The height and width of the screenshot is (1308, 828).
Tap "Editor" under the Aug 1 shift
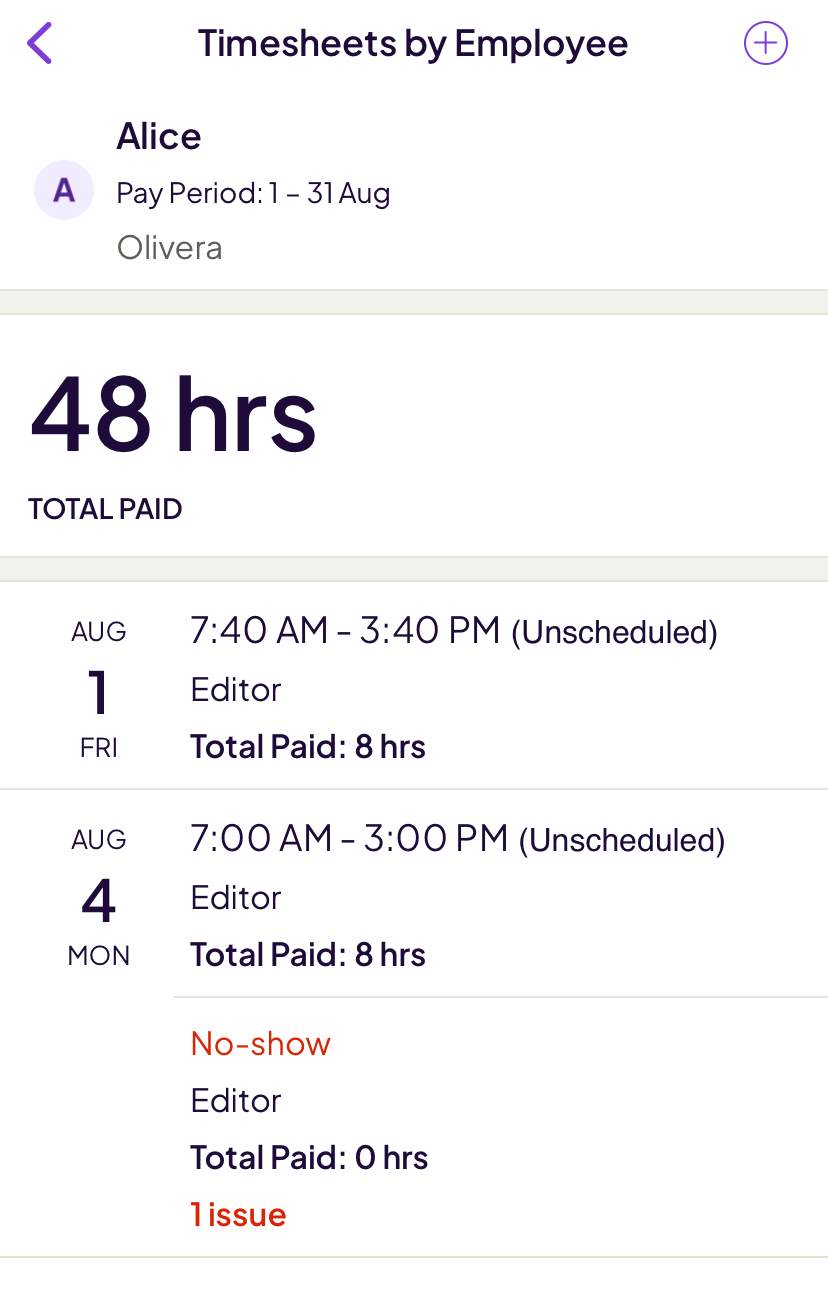(x=235, y=689)
